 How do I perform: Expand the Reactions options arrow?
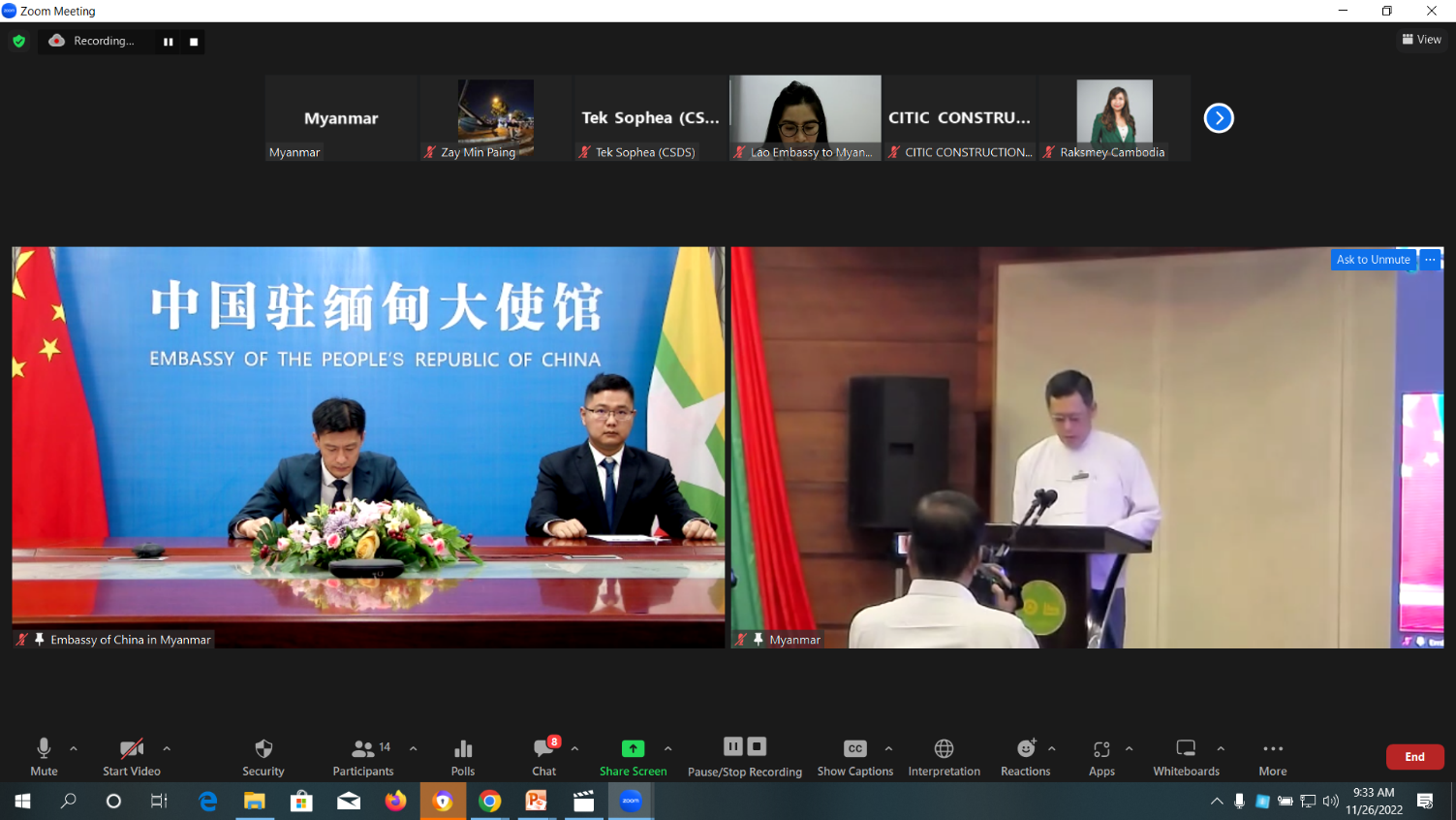[1052, 748]
